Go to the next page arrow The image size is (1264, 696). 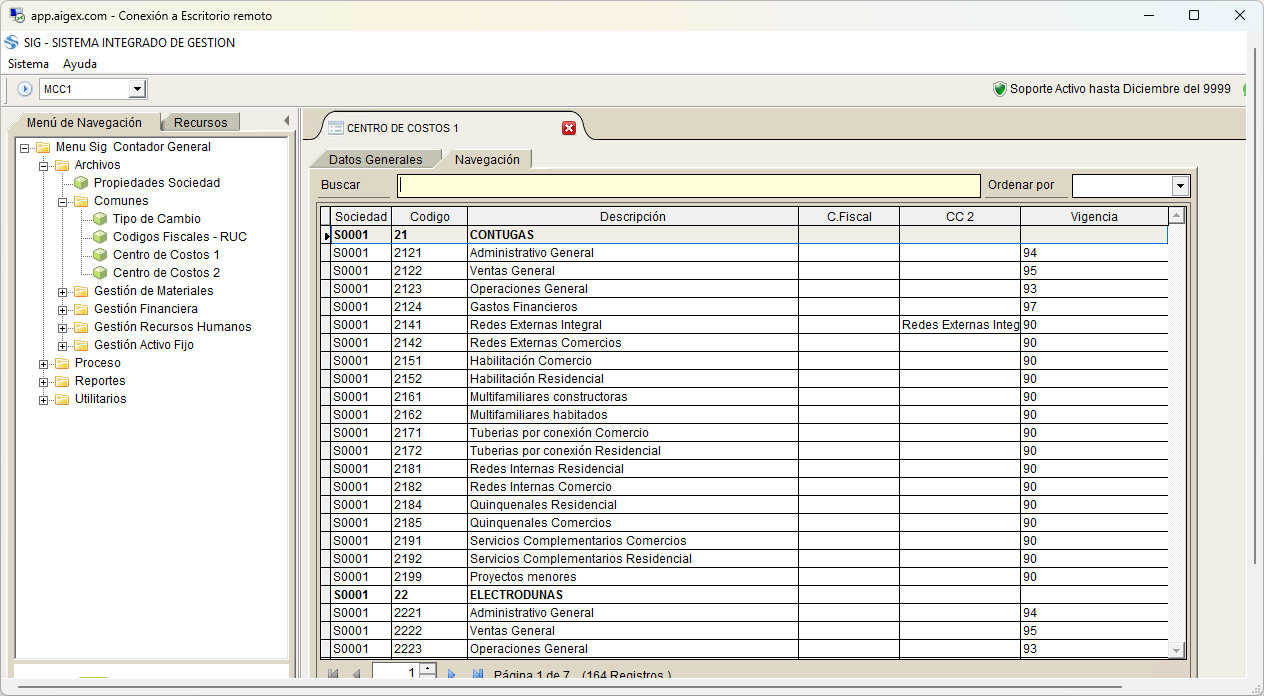click(x=451, y=675)
